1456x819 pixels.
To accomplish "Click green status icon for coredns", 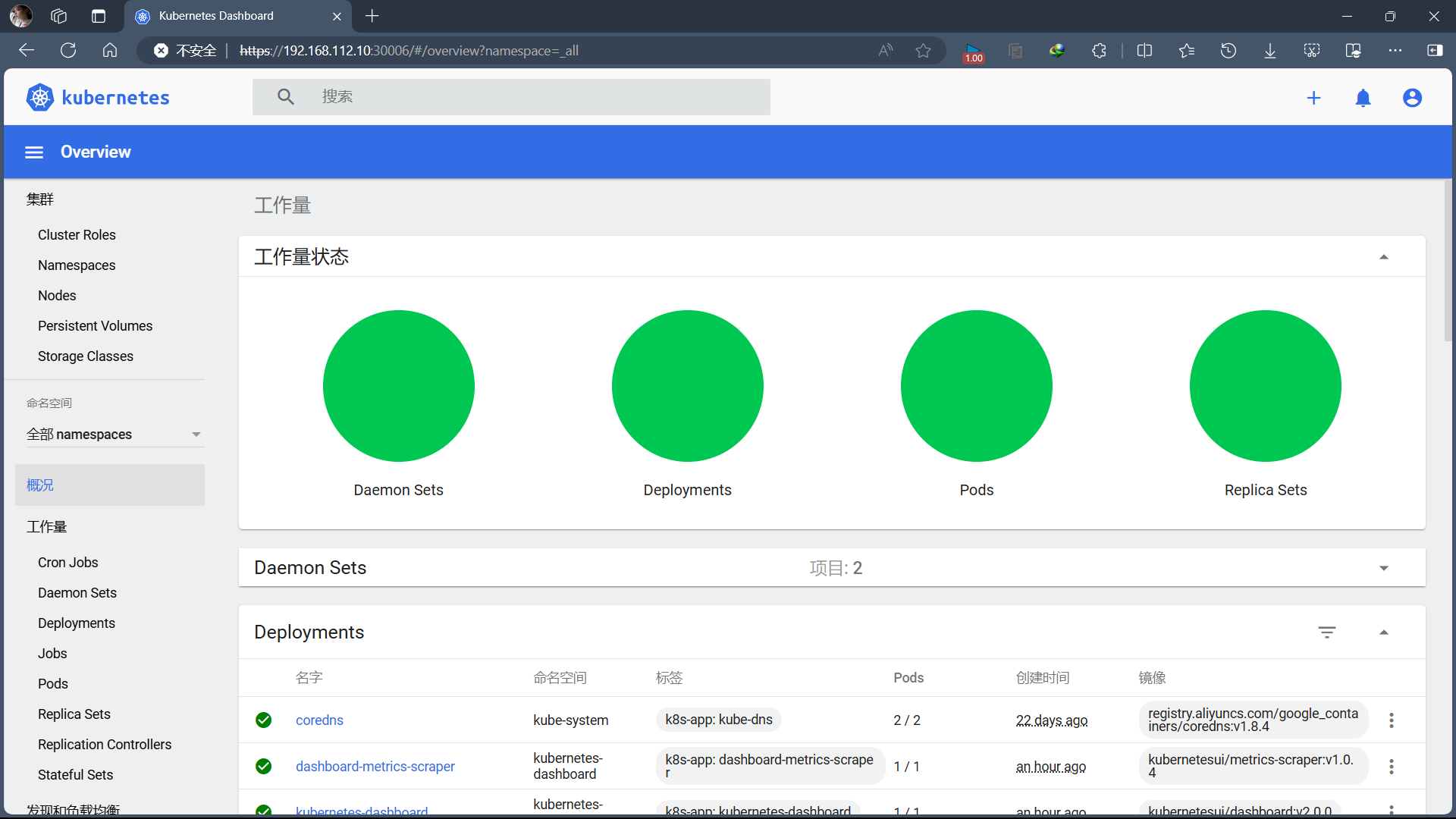I will [x=263, y=720].
